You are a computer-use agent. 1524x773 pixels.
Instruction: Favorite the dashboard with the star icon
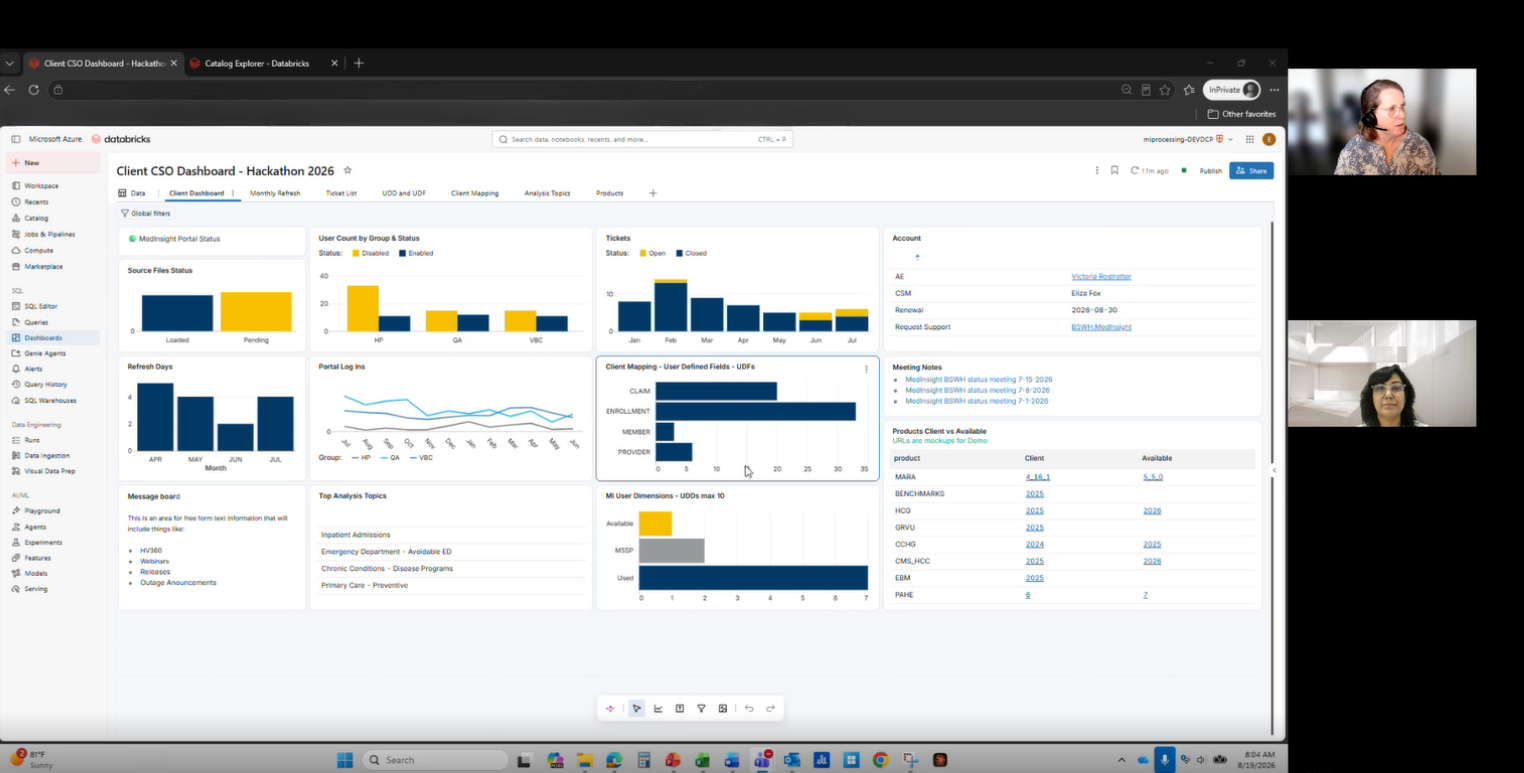pyautogui.click(x=348, y=170)
